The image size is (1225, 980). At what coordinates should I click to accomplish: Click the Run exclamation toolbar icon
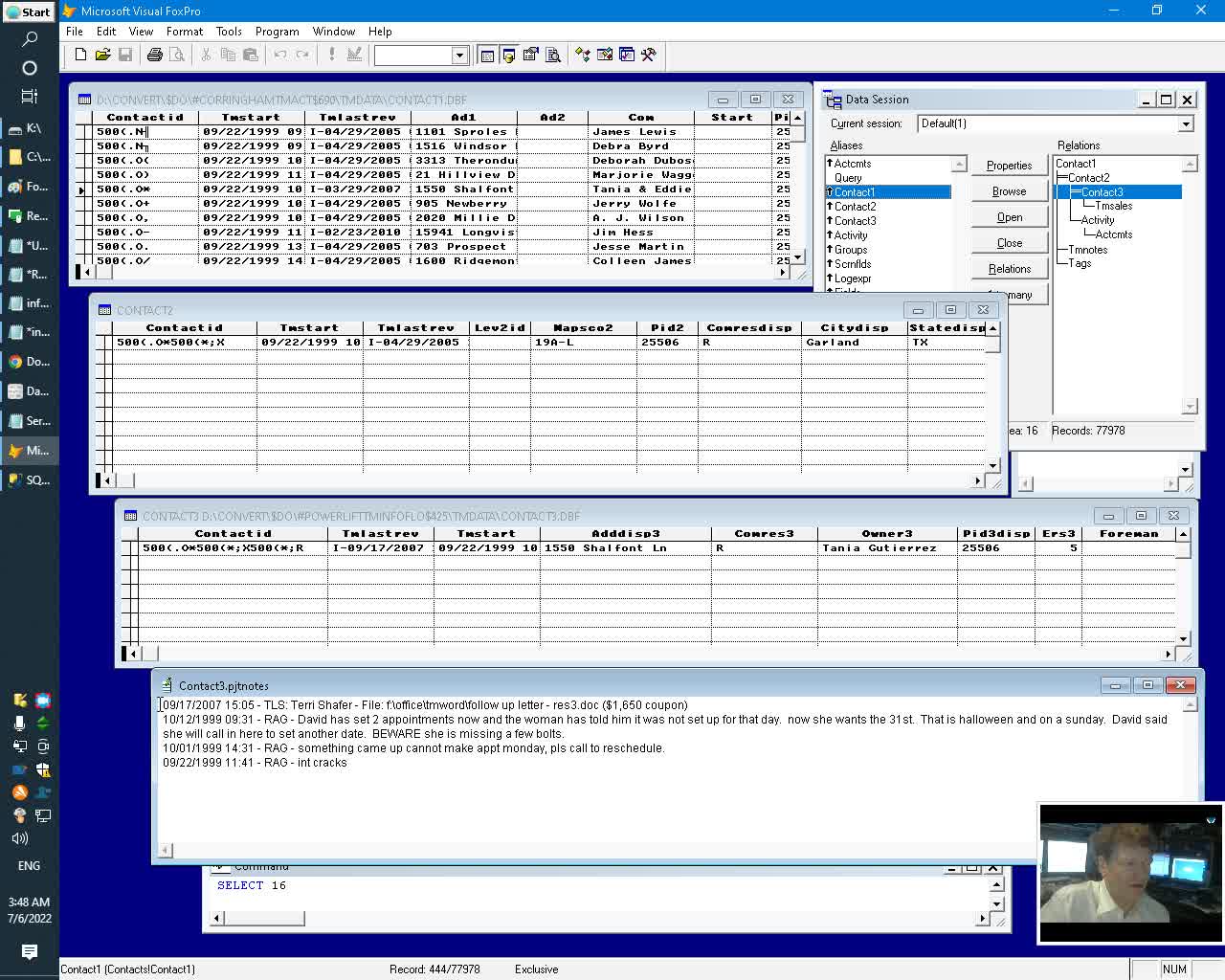tap(332, 56)
